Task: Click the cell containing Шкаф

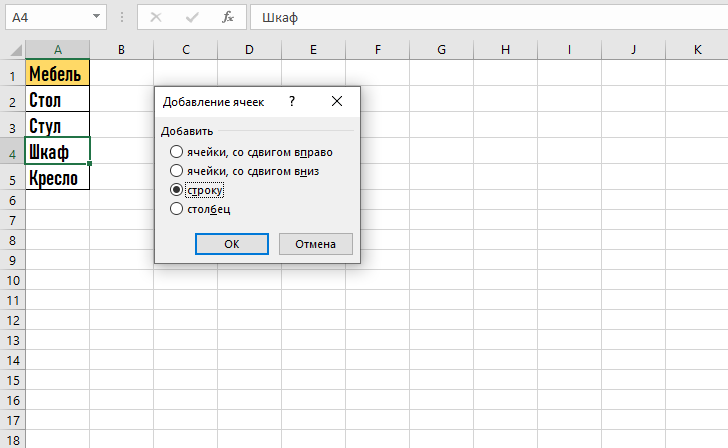Action: point(58,151)
